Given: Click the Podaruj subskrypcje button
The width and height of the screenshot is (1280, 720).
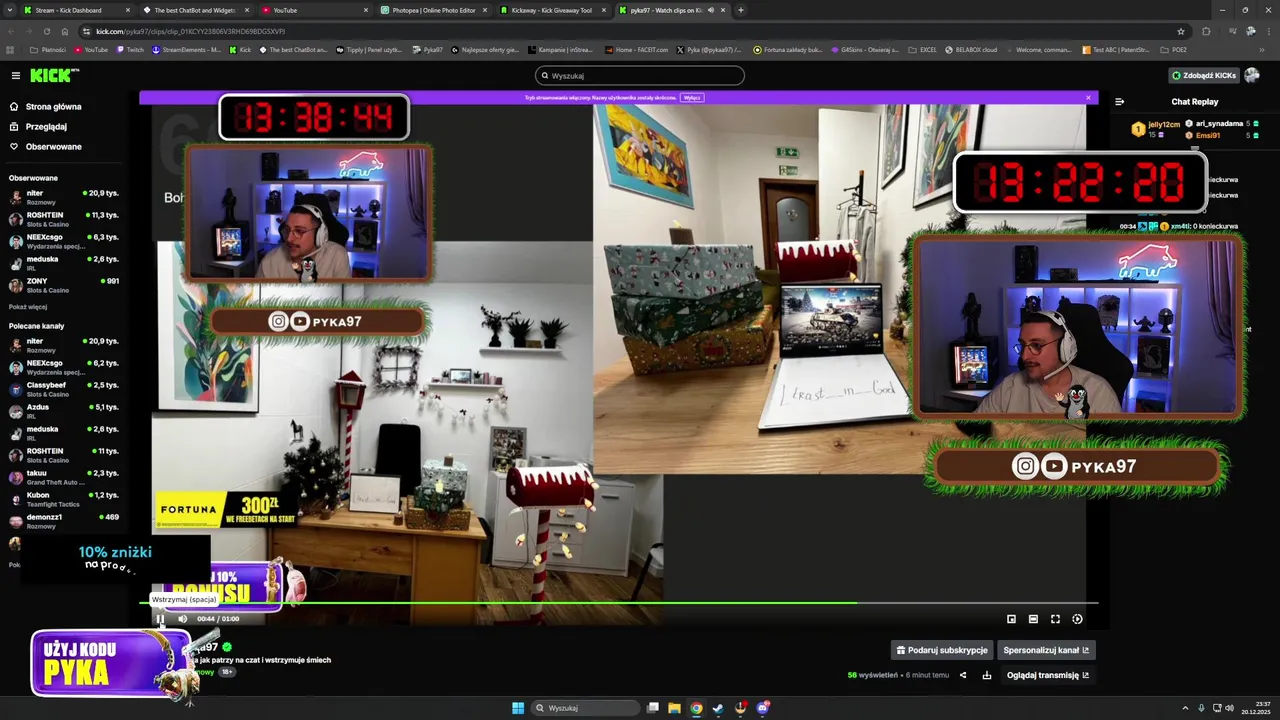Looking at the screenshot, I should pyautogui.click(x=942, y=650).
